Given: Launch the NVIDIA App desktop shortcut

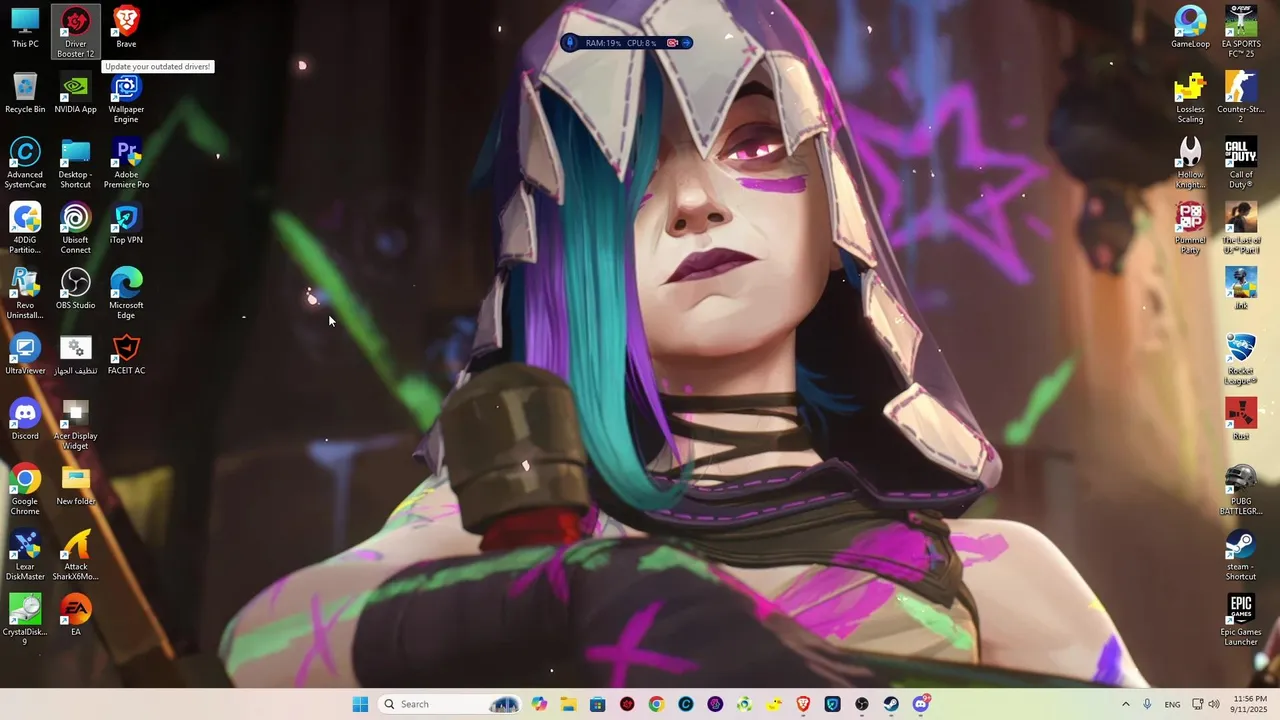Looking at the screenshot, I should click(76, 93).
